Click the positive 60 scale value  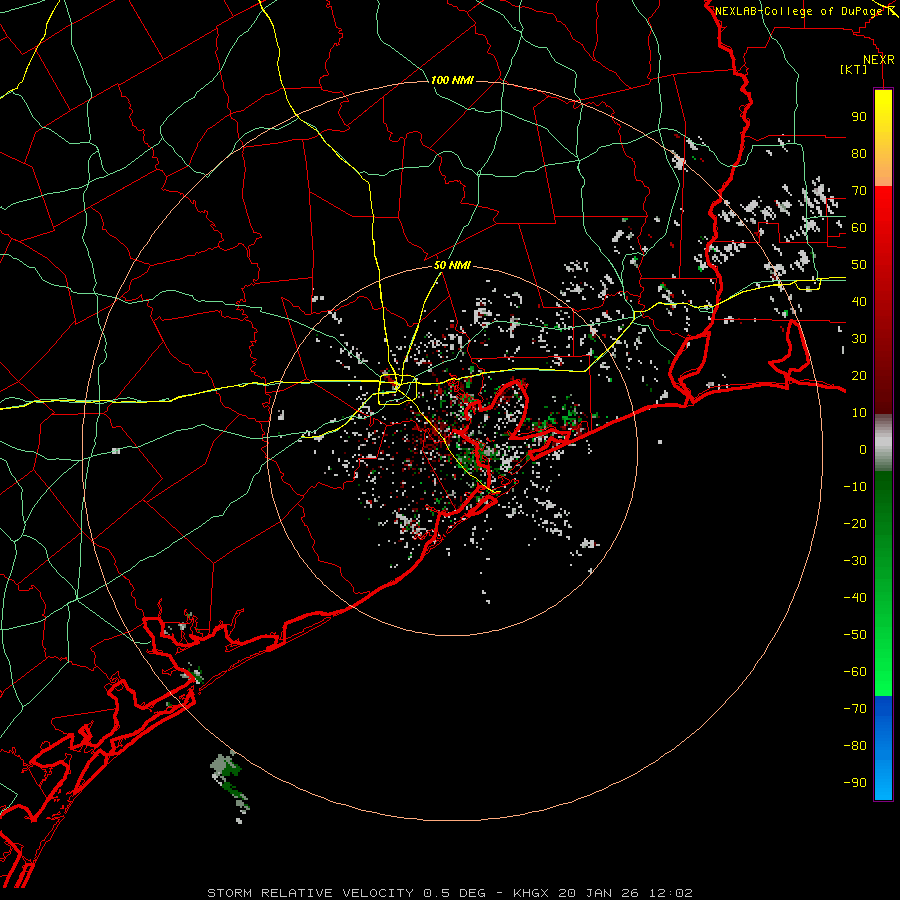[x=859, y=227]
